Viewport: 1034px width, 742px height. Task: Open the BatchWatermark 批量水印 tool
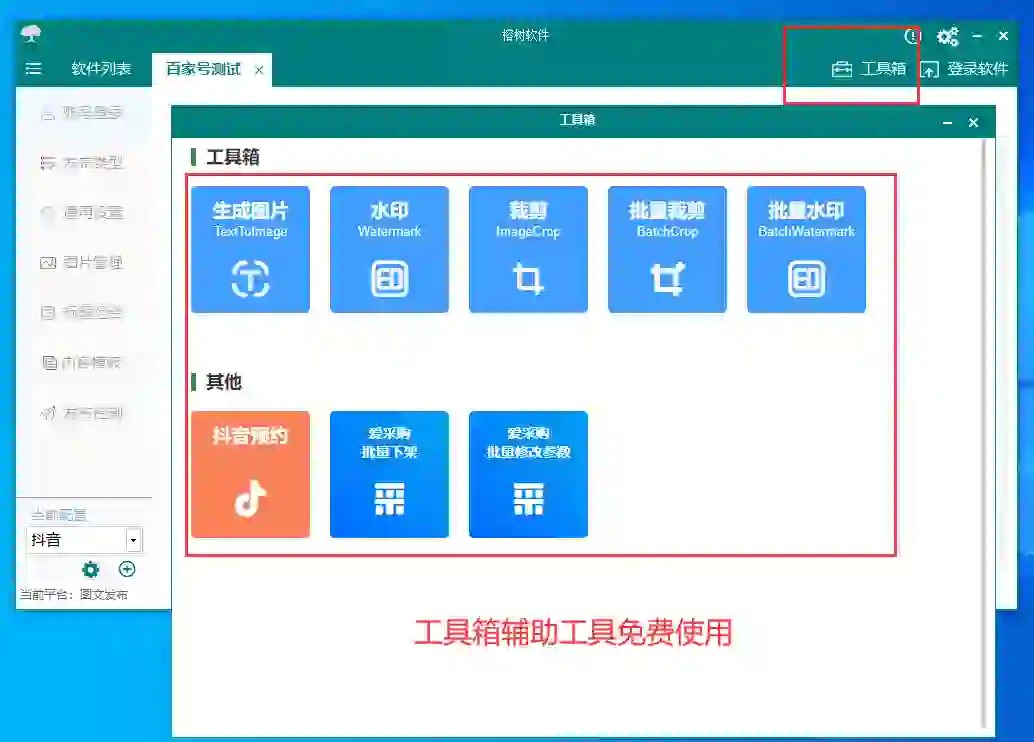pos(806,248)
